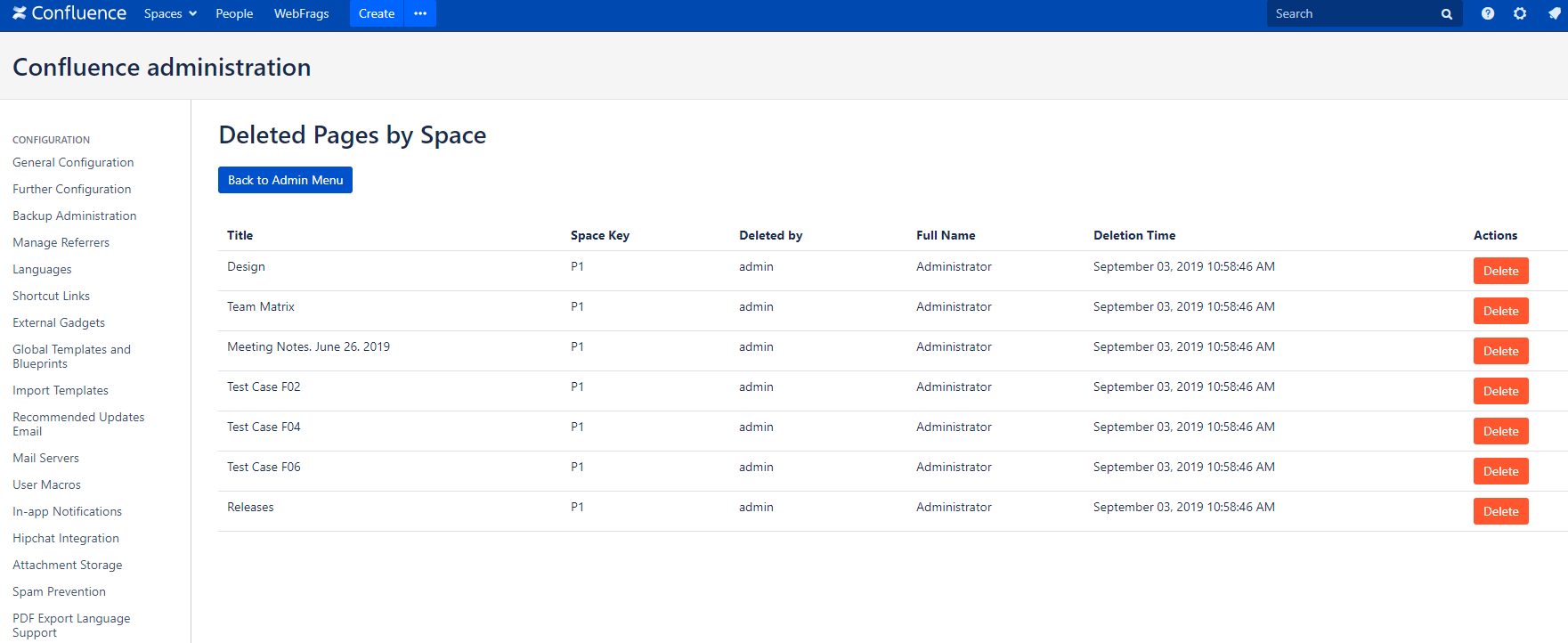Open Recommended Updates Email link

point(78,424)
